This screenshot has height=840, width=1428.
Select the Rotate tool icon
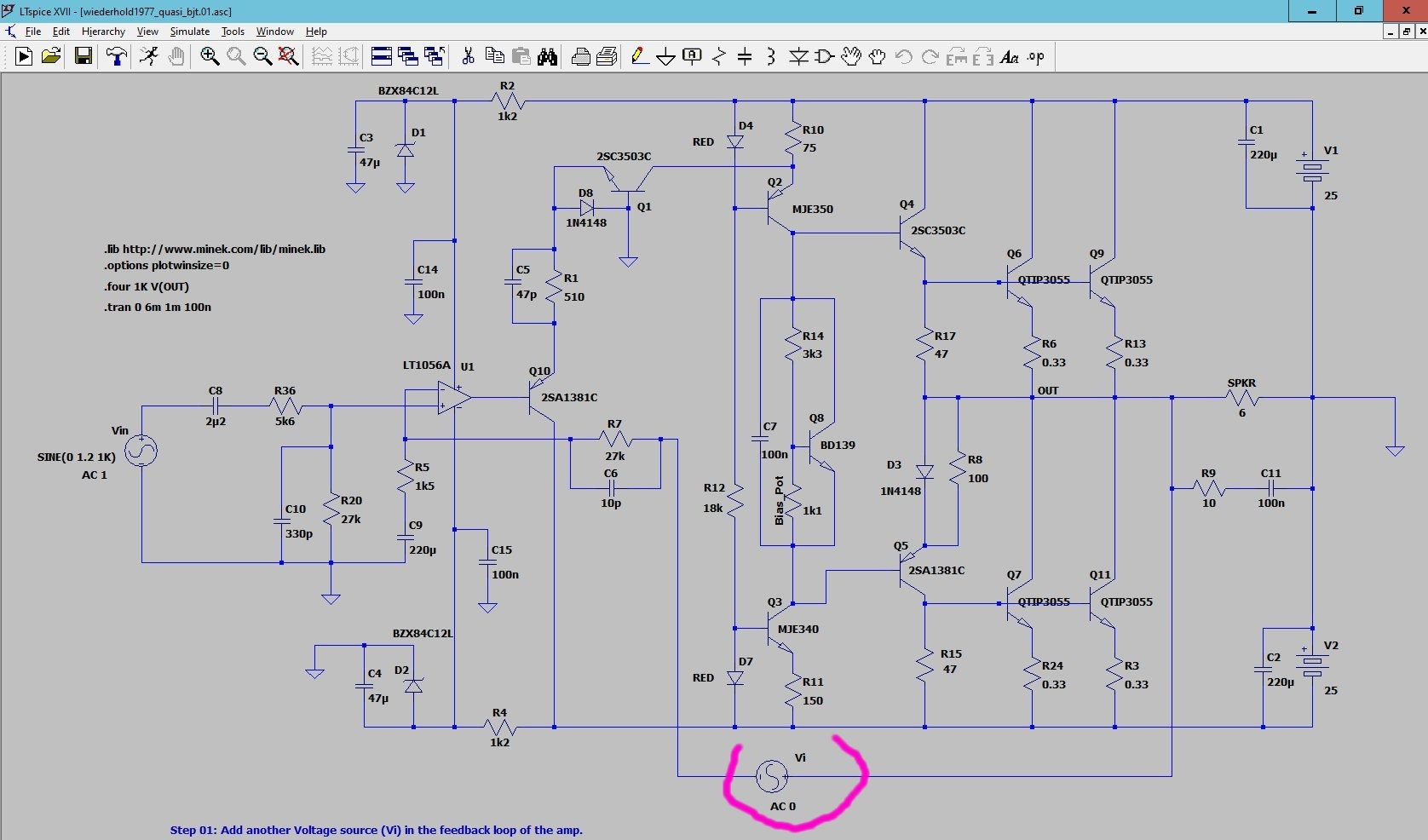956,56
